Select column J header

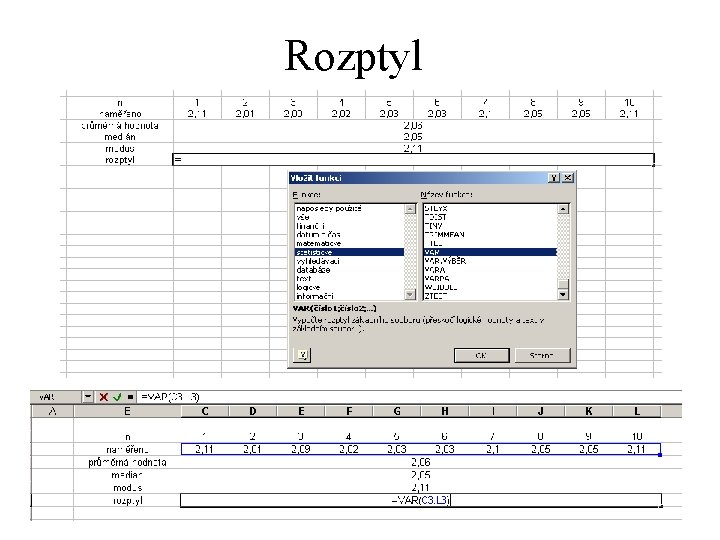click(540, 411)
